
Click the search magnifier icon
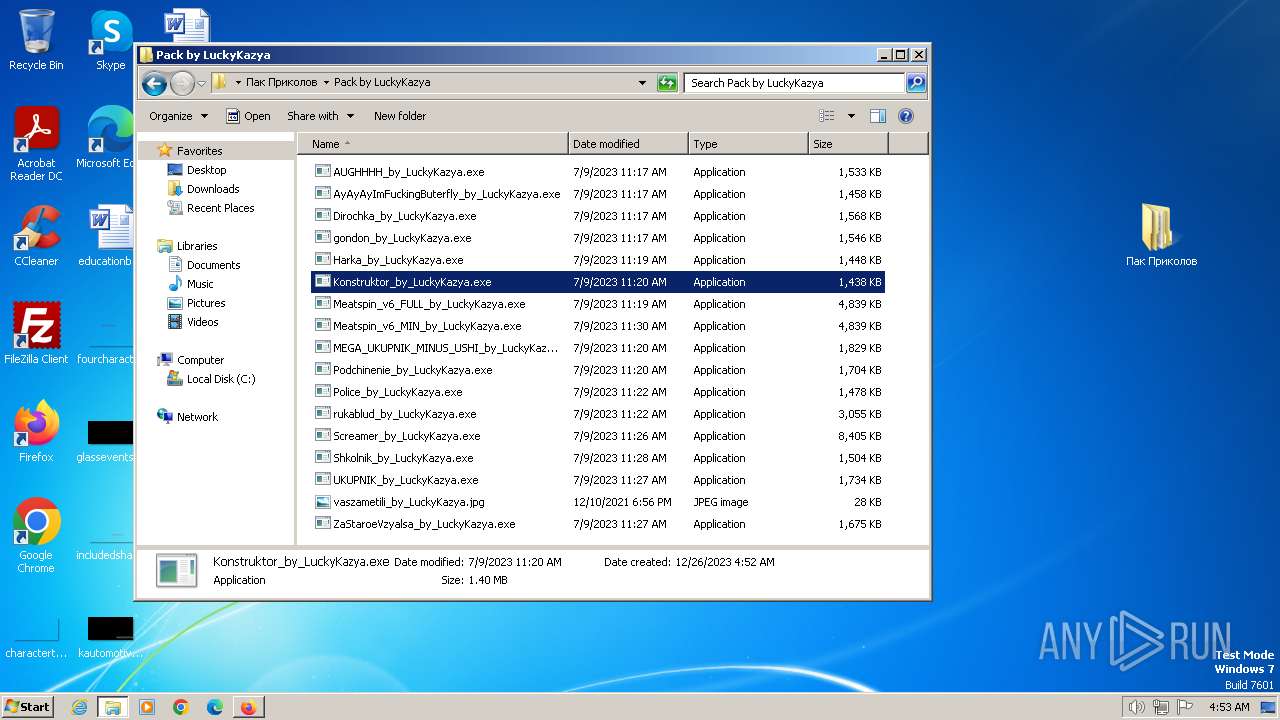[915, 83]
